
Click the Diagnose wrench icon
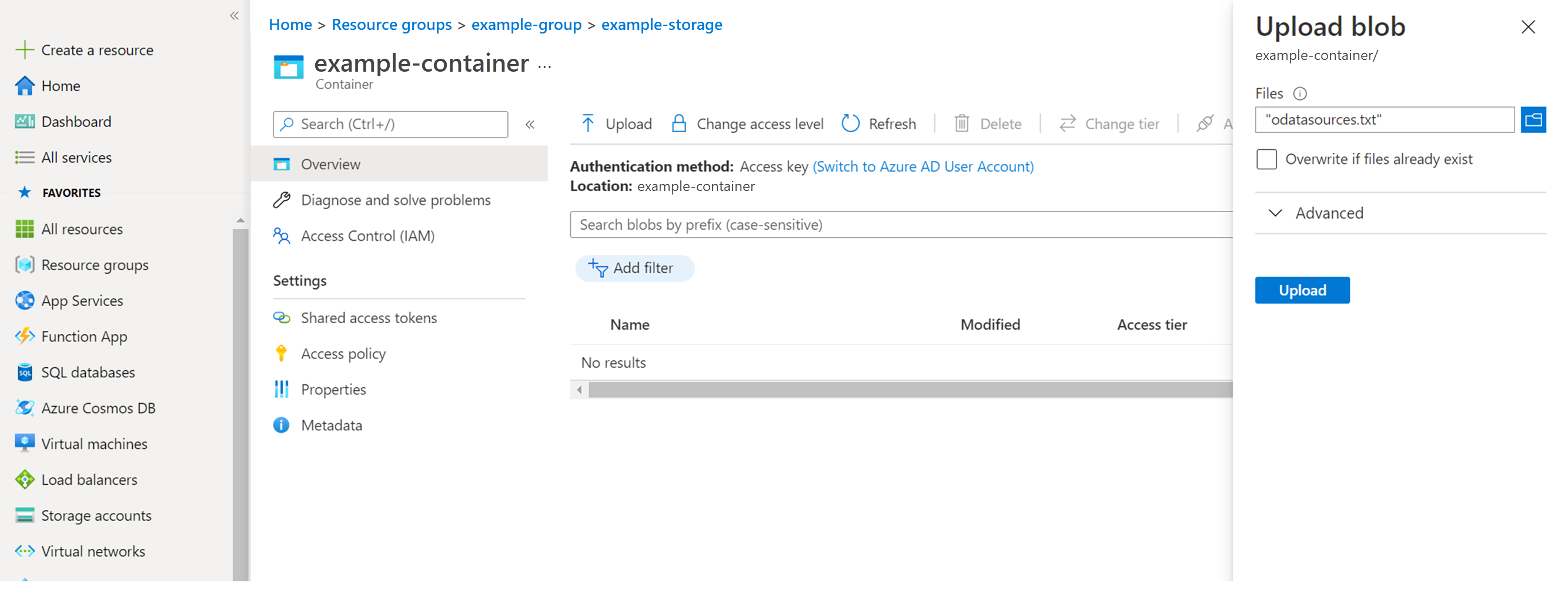(281, 200)
